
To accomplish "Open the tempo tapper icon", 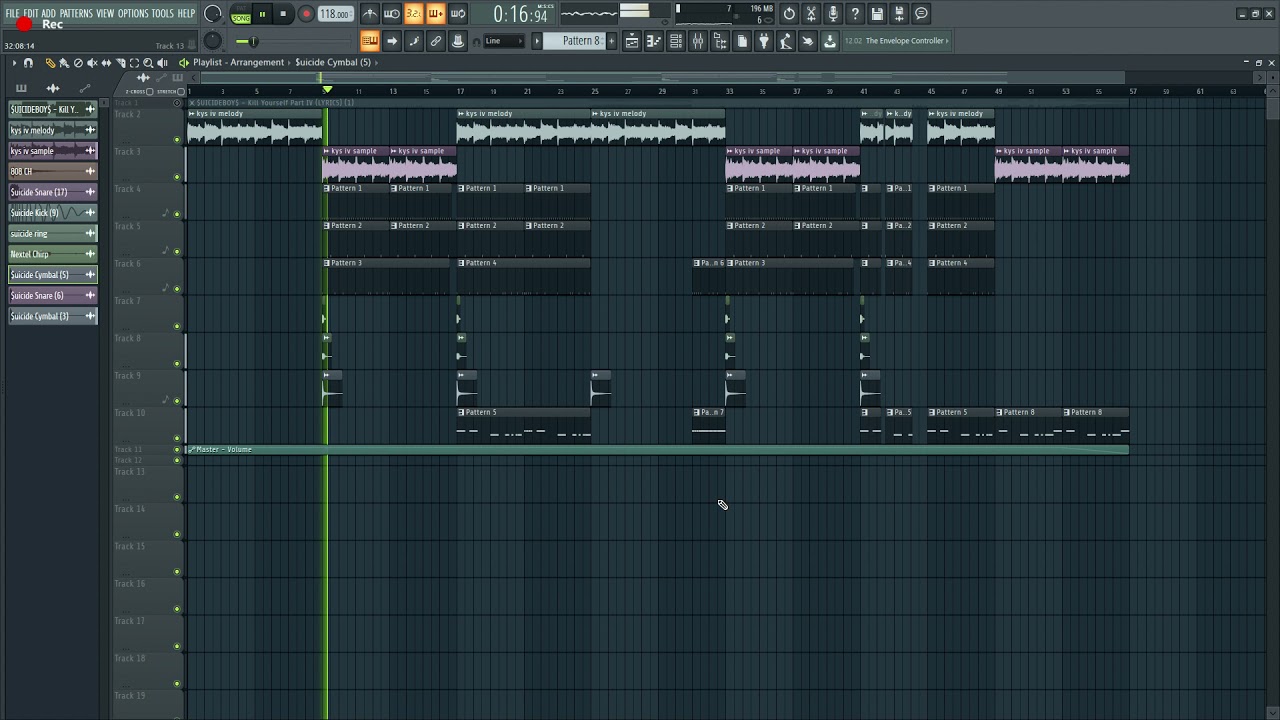I will coord(786,41).
